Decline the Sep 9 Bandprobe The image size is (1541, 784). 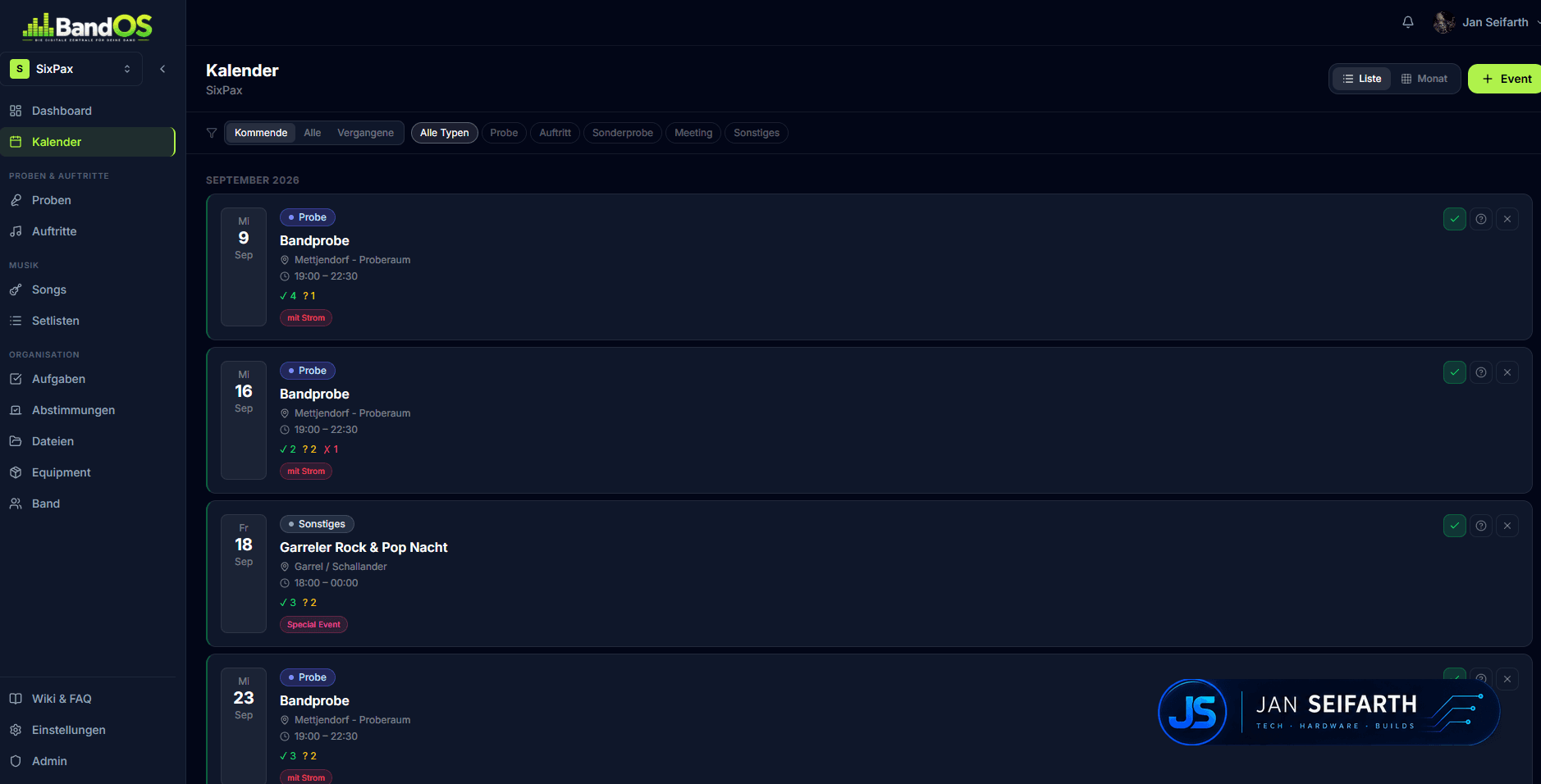coord(1507,219)
